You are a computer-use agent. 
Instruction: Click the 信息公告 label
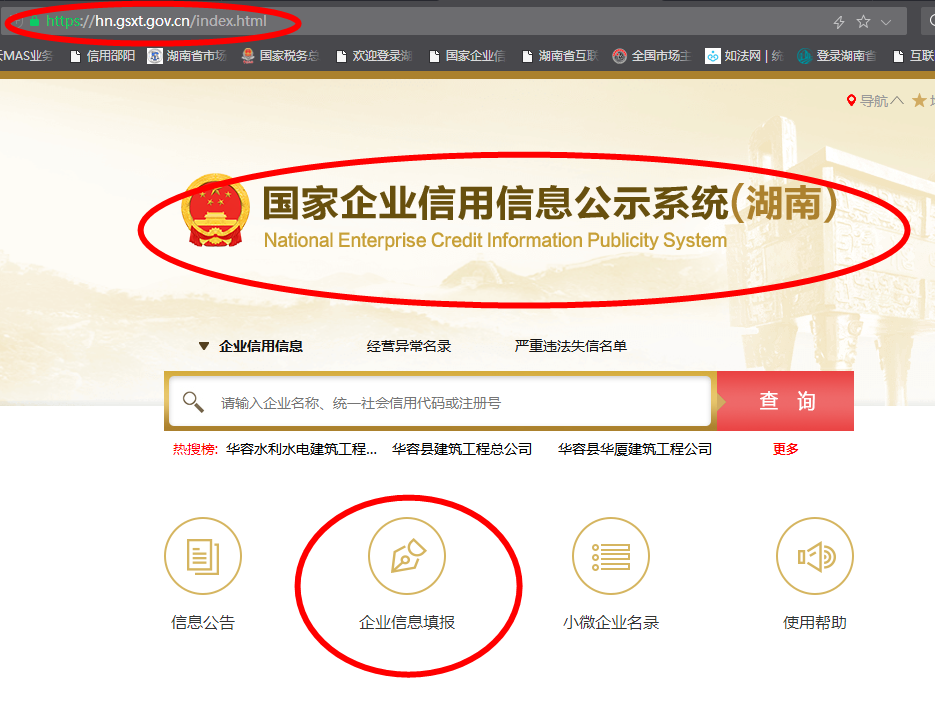203,622
